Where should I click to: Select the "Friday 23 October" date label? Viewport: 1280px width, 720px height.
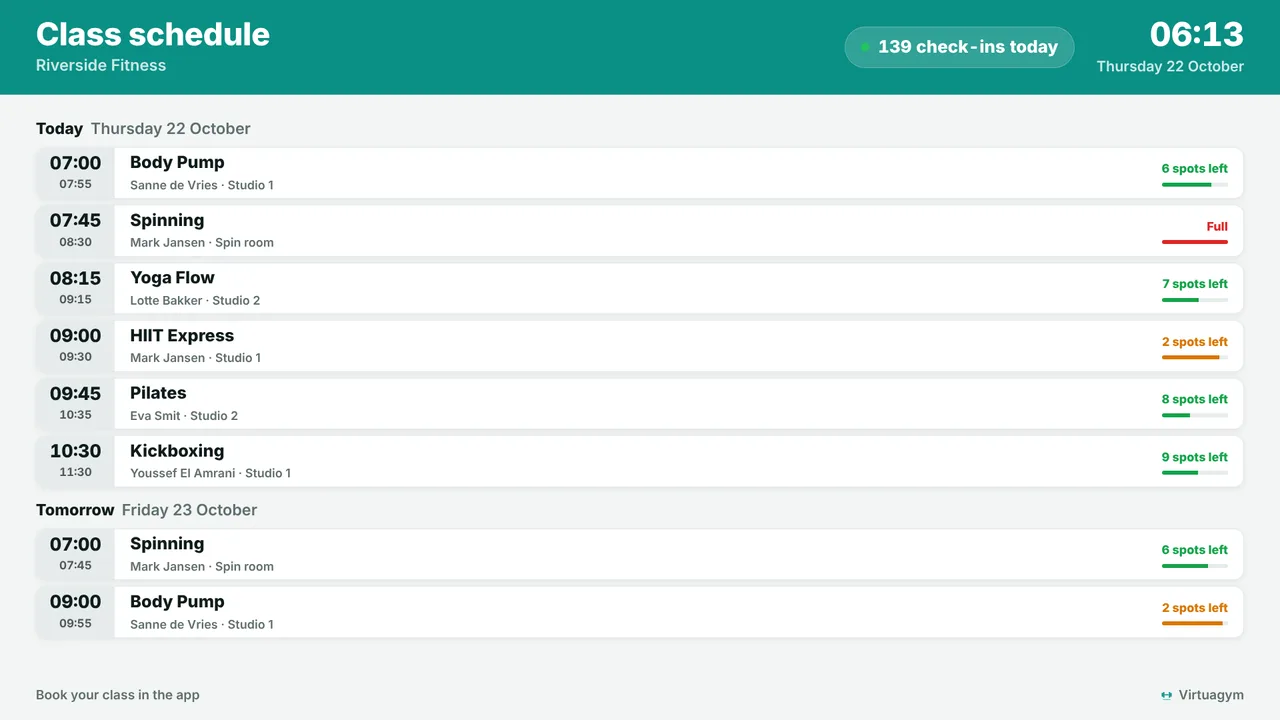click(x=190, y=510)
